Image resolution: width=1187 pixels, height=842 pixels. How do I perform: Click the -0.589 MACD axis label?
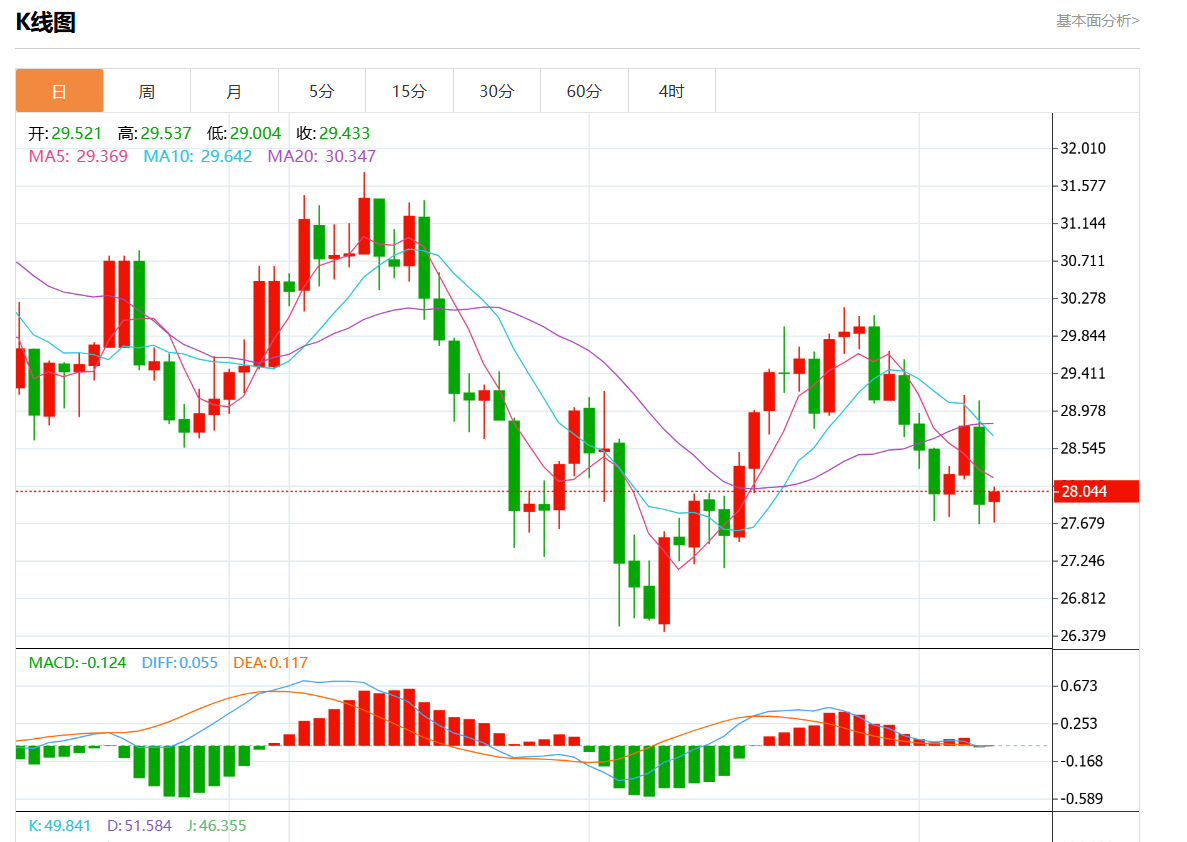coord(1081,799)
